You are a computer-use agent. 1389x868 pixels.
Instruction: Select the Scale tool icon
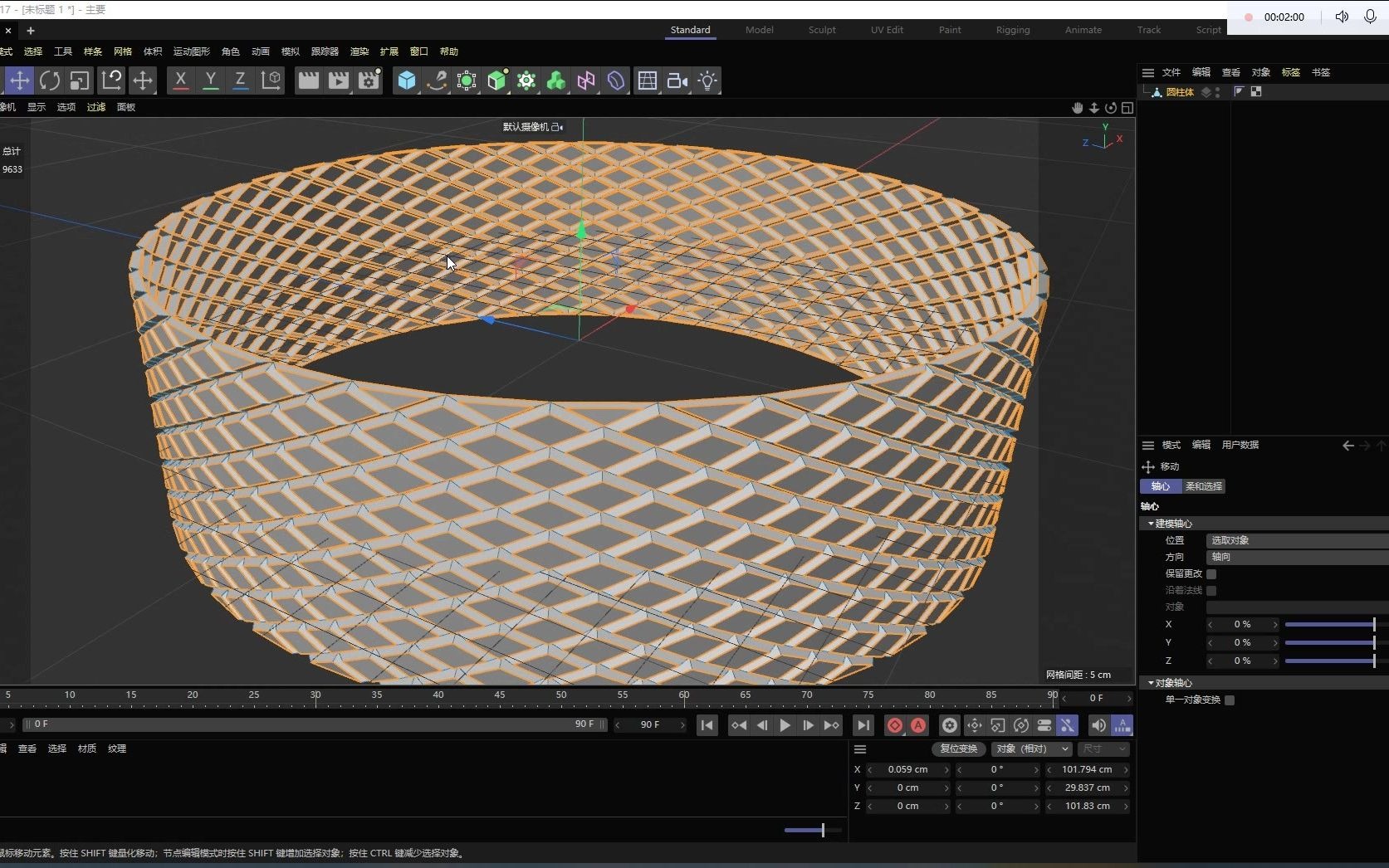tap(80, 80)
